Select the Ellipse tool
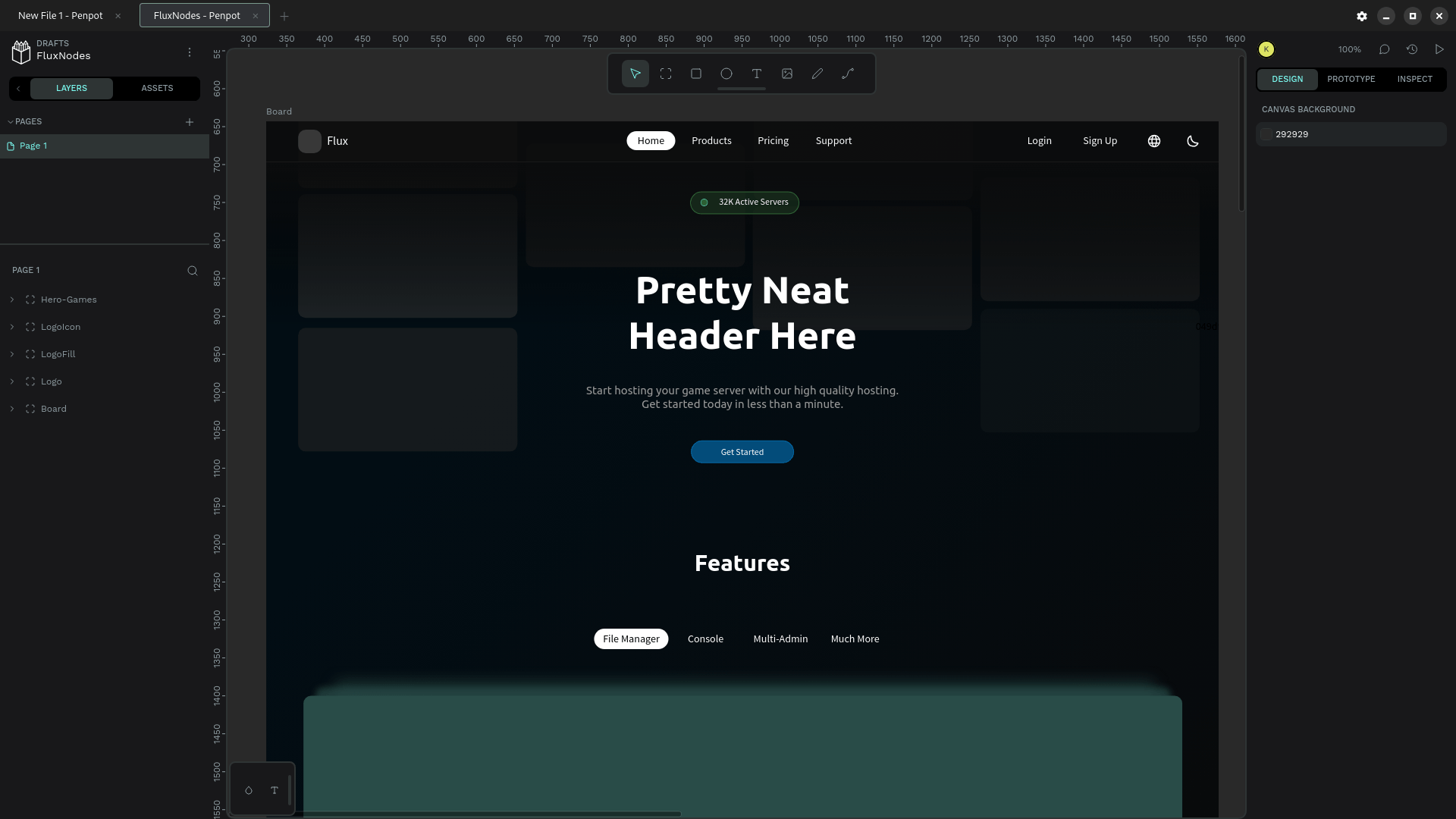The width and height of the screenshot is (1456, 819). (x=726, y=74)
